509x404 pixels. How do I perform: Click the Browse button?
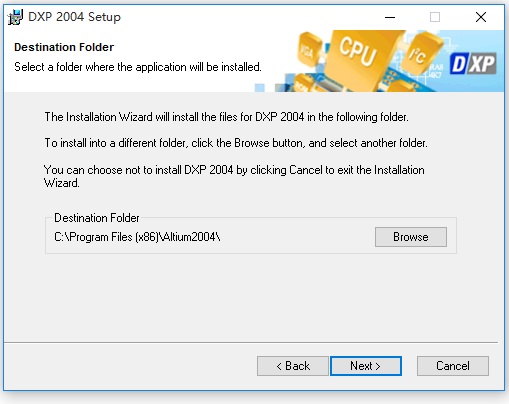tap(411, 237)
